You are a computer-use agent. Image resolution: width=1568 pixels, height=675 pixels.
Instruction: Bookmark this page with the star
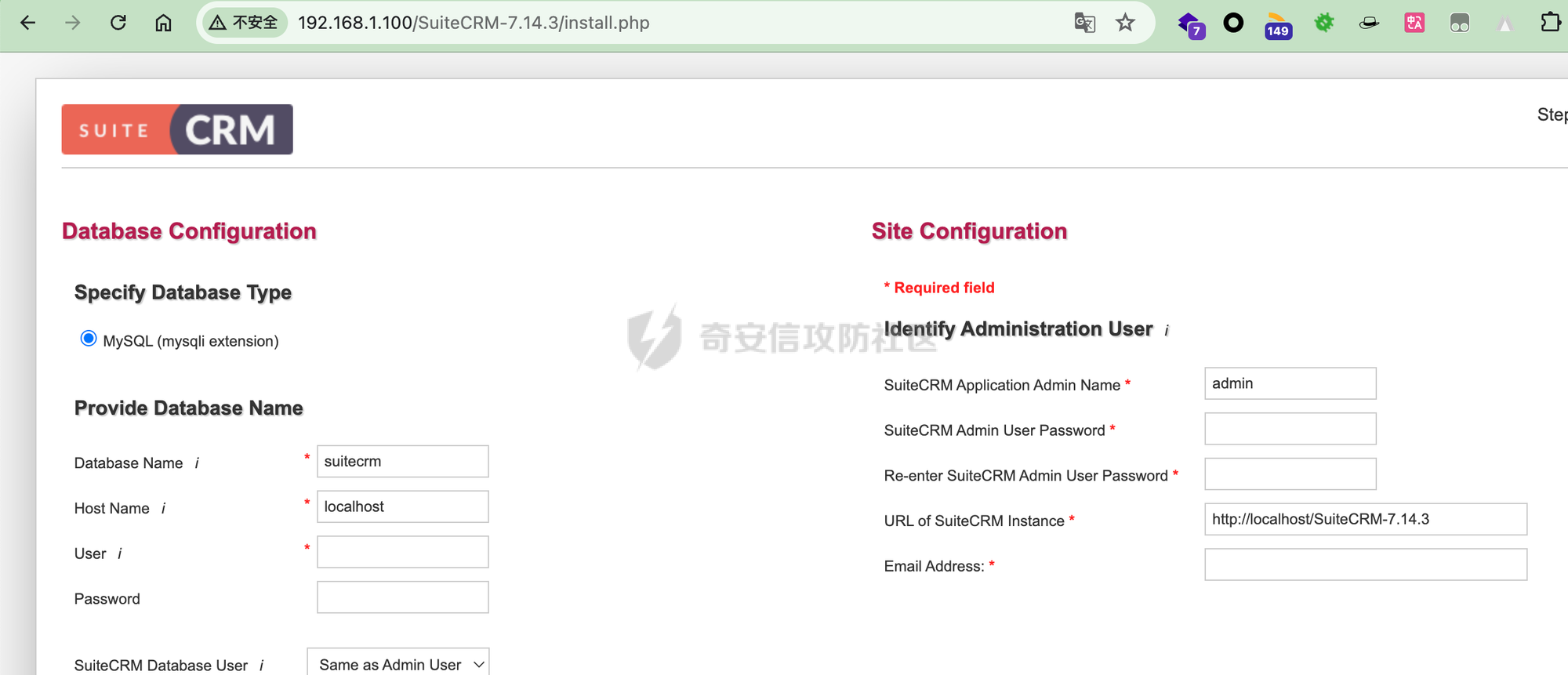point(1126,23)
